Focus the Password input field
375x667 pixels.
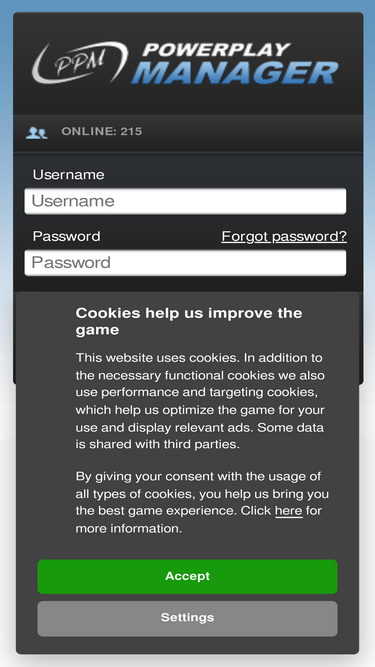point(185,262)
